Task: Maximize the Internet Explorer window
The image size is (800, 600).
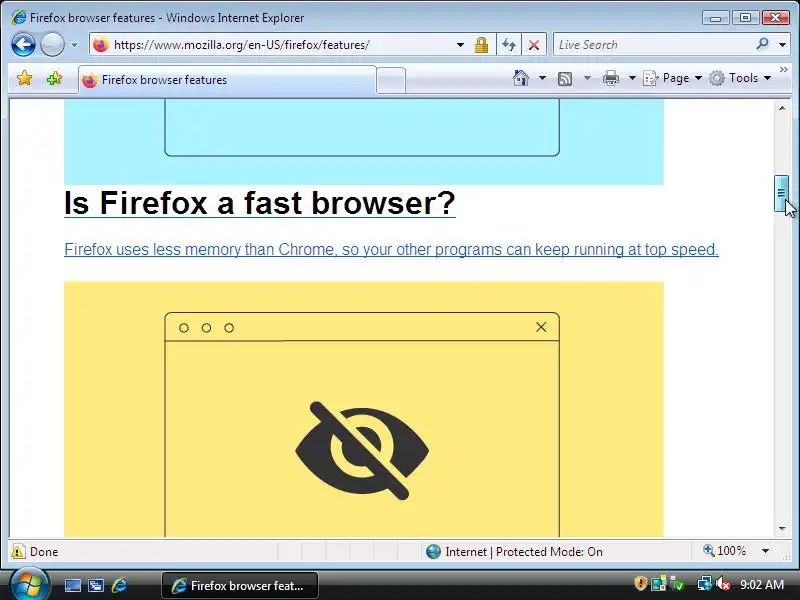Action: click(x=745, y=18)
